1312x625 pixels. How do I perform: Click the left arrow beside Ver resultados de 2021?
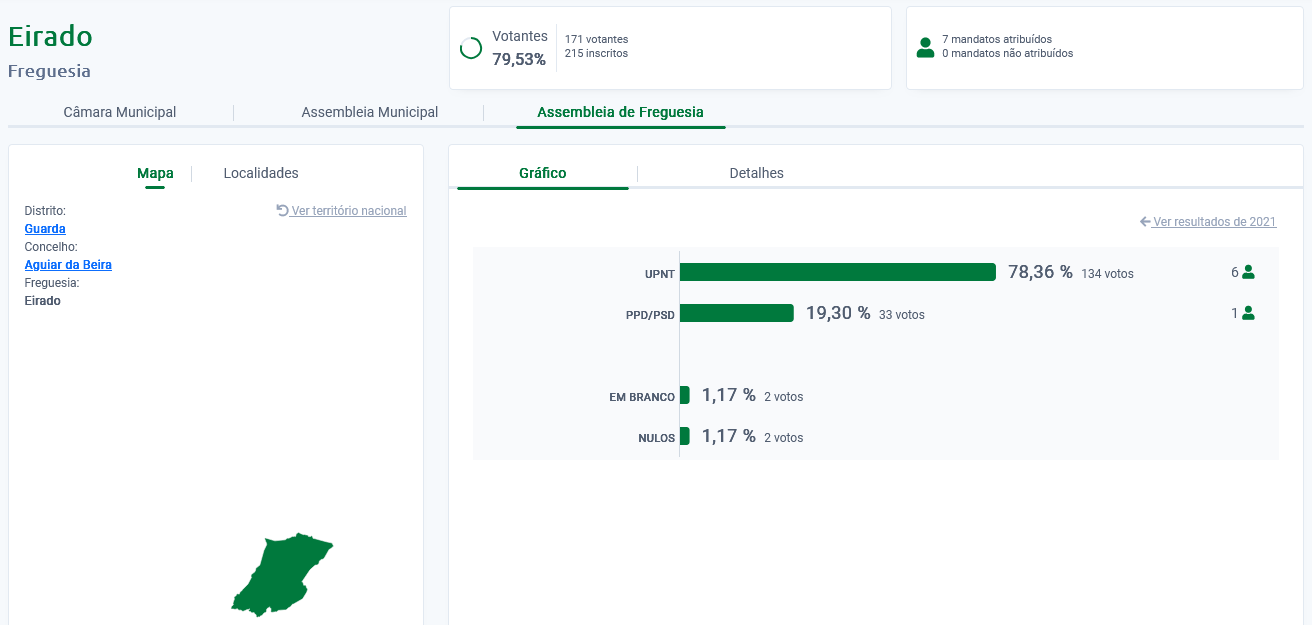[1145, 222]
